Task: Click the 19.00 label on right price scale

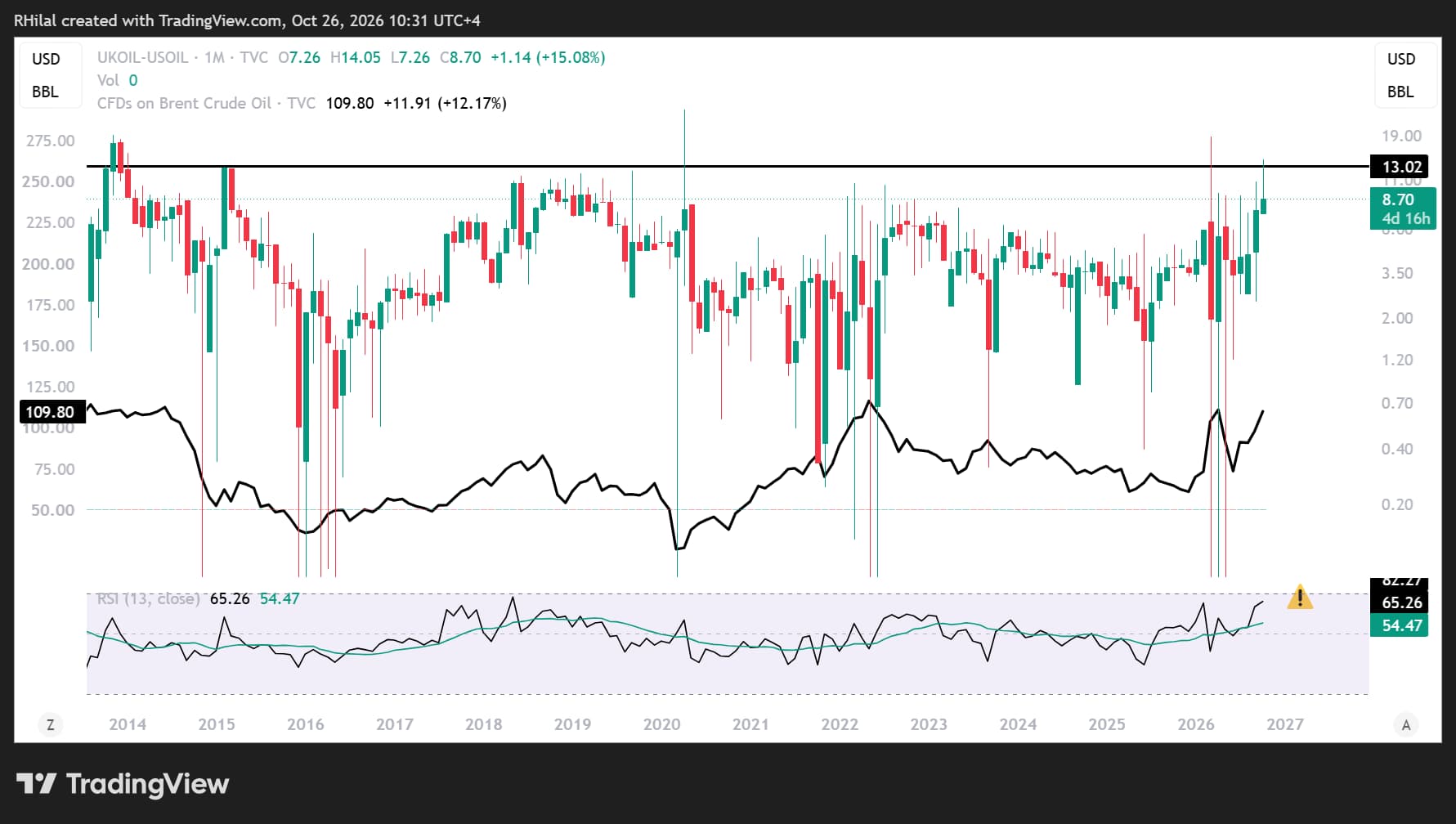Action: 1401,137
